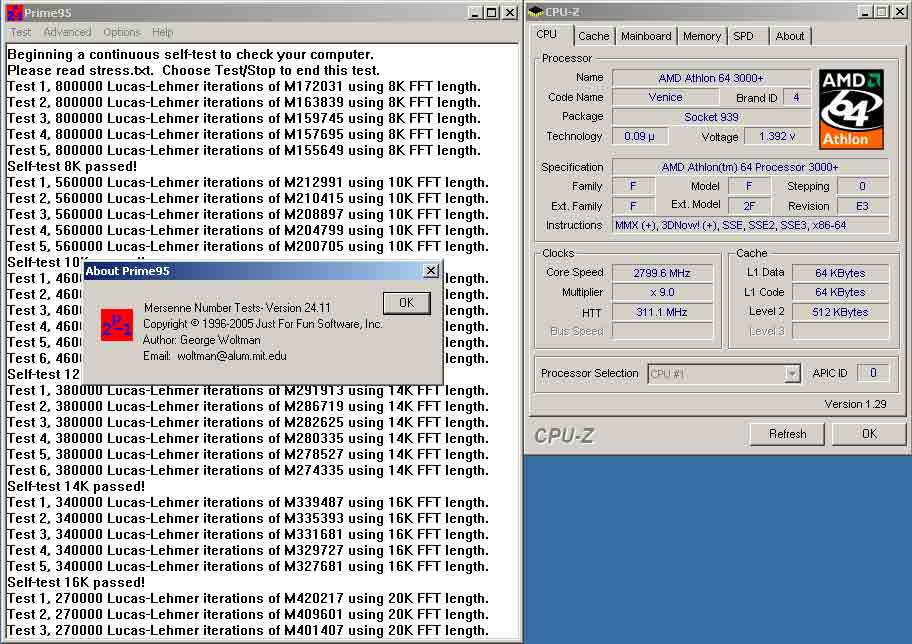This screenshot has height=644, width=912.
Task: Click the "Self-test 16K passed!" line
Action: pos(76,582)
